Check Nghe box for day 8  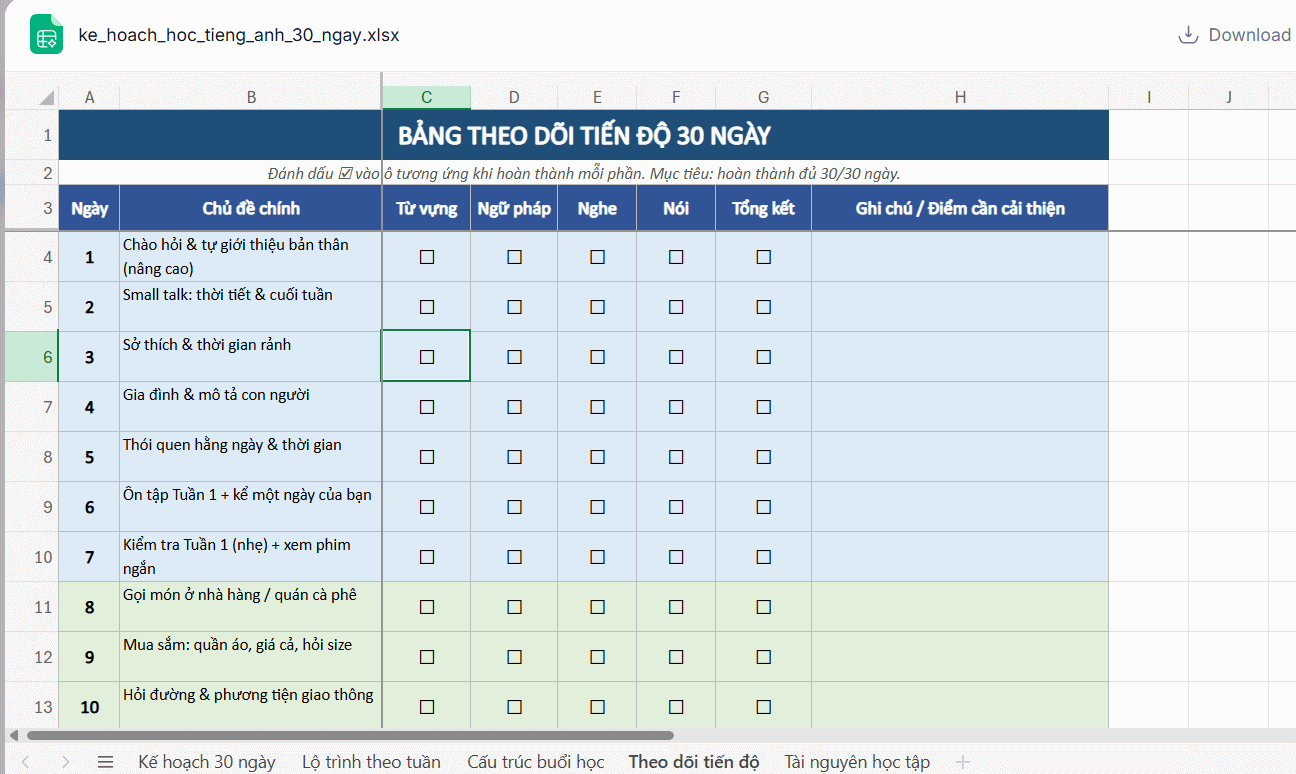[597, 607]
